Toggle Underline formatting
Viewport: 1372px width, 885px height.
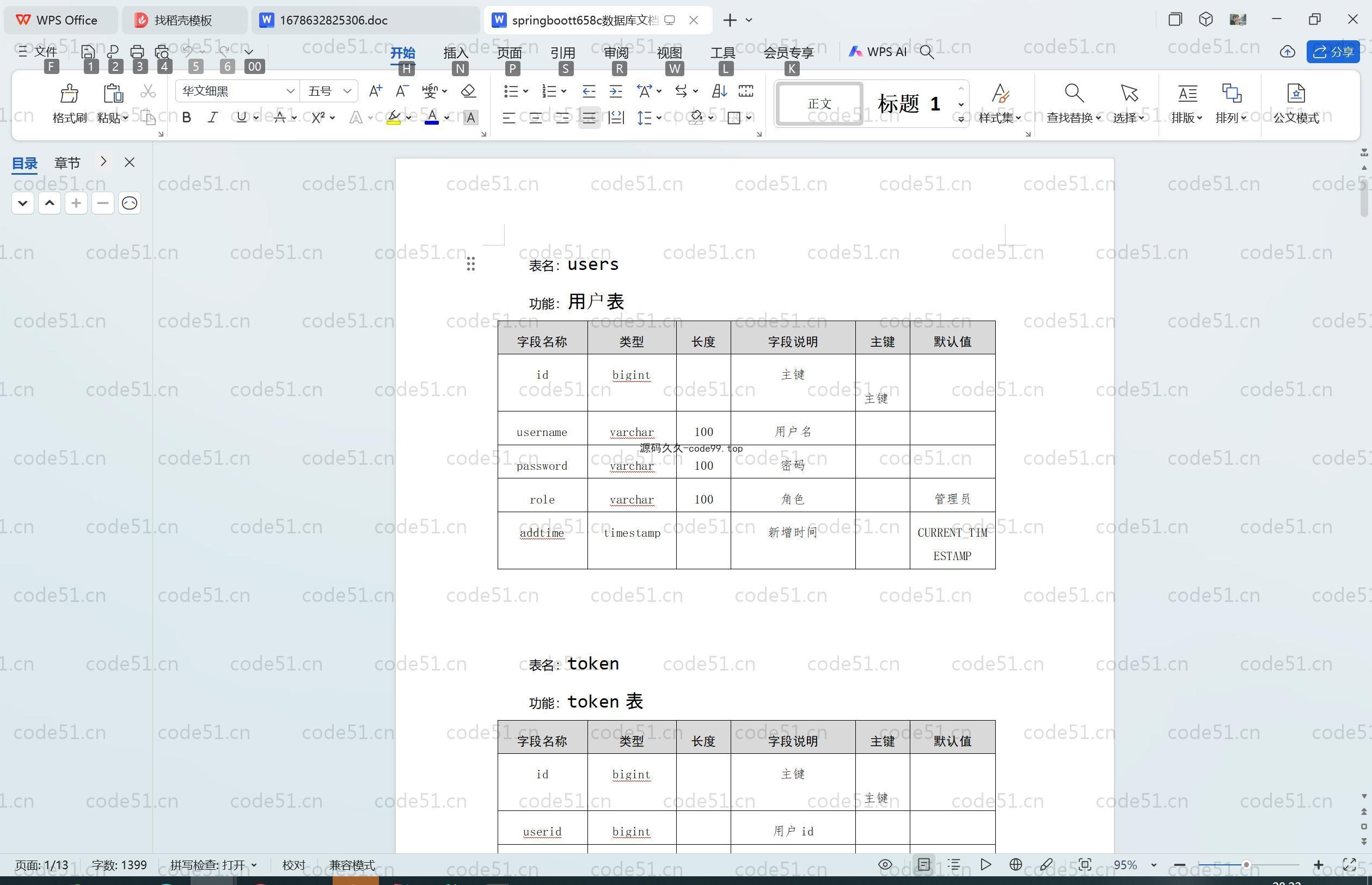(241, 118)
